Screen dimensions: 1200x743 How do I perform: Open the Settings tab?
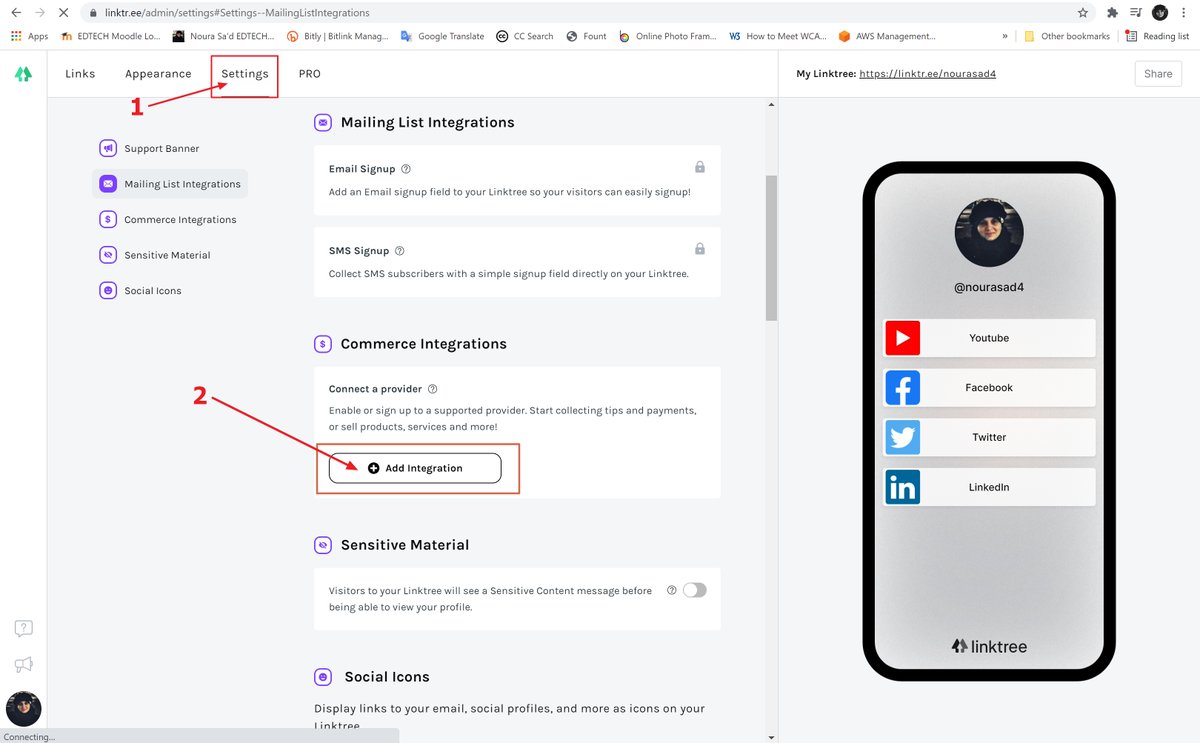point(245,74)
